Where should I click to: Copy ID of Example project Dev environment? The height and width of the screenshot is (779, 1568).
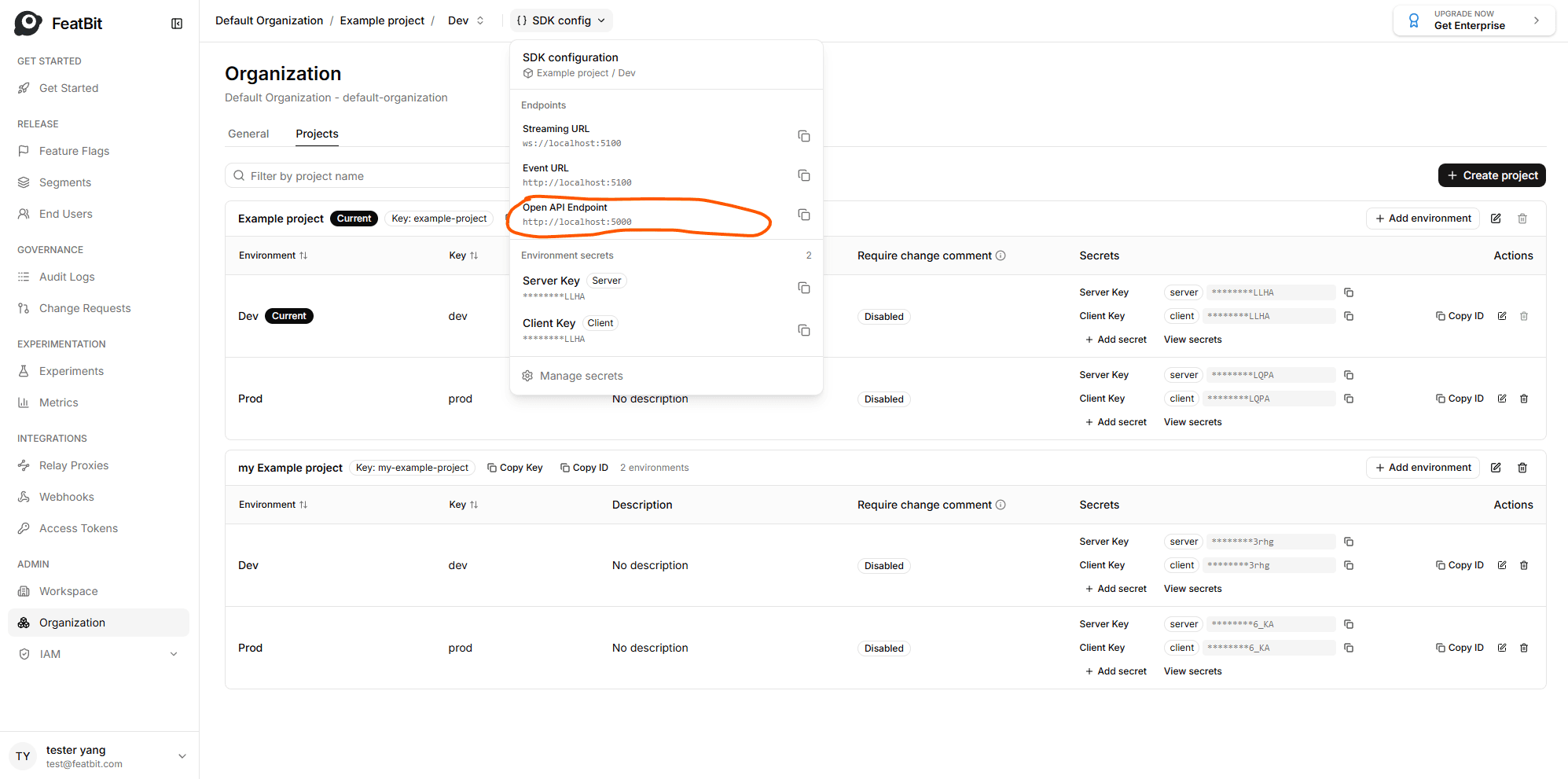[1460, 316]
